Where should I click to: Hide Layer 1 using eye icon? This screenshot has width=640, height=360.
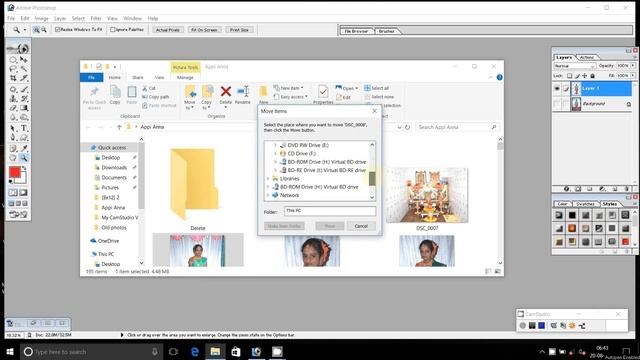(x=557, y=89)
